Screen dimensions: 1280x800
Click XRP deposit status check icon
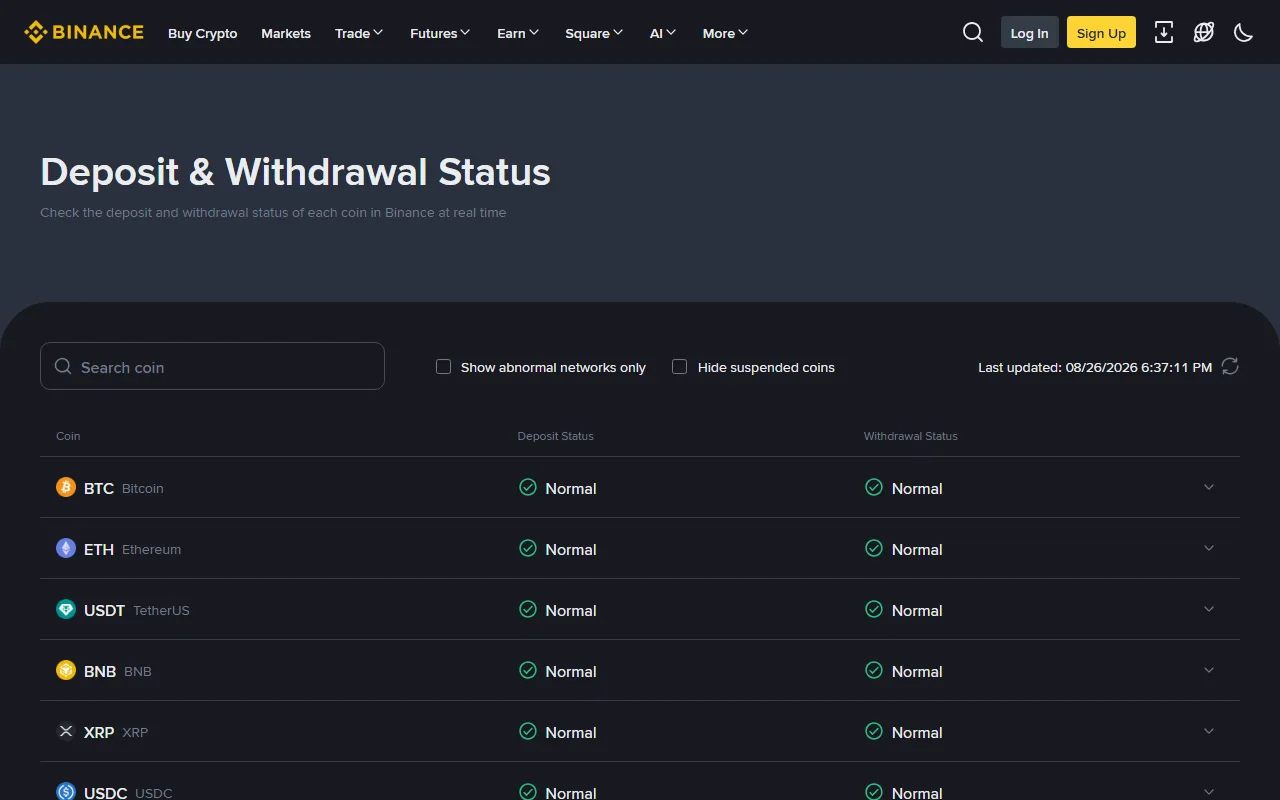pyautogui.click(x=528, y=732)
